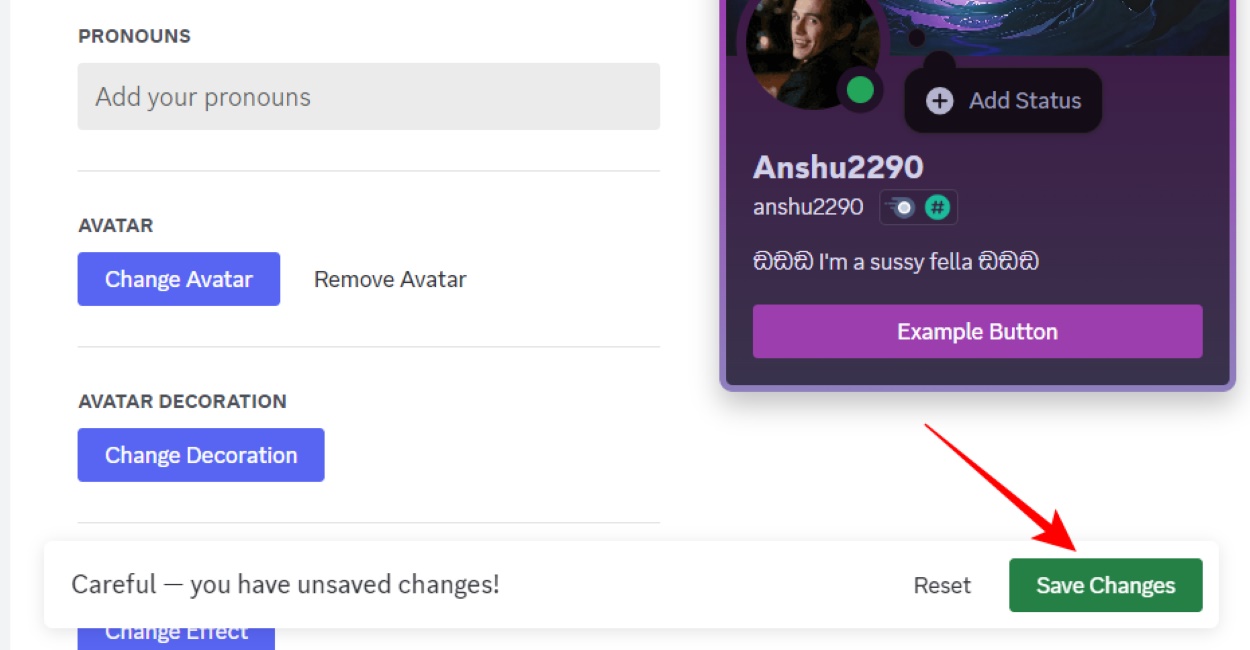
Task: Select Remove Avatar
Action: pyautogui.click(x=389, y=279)
